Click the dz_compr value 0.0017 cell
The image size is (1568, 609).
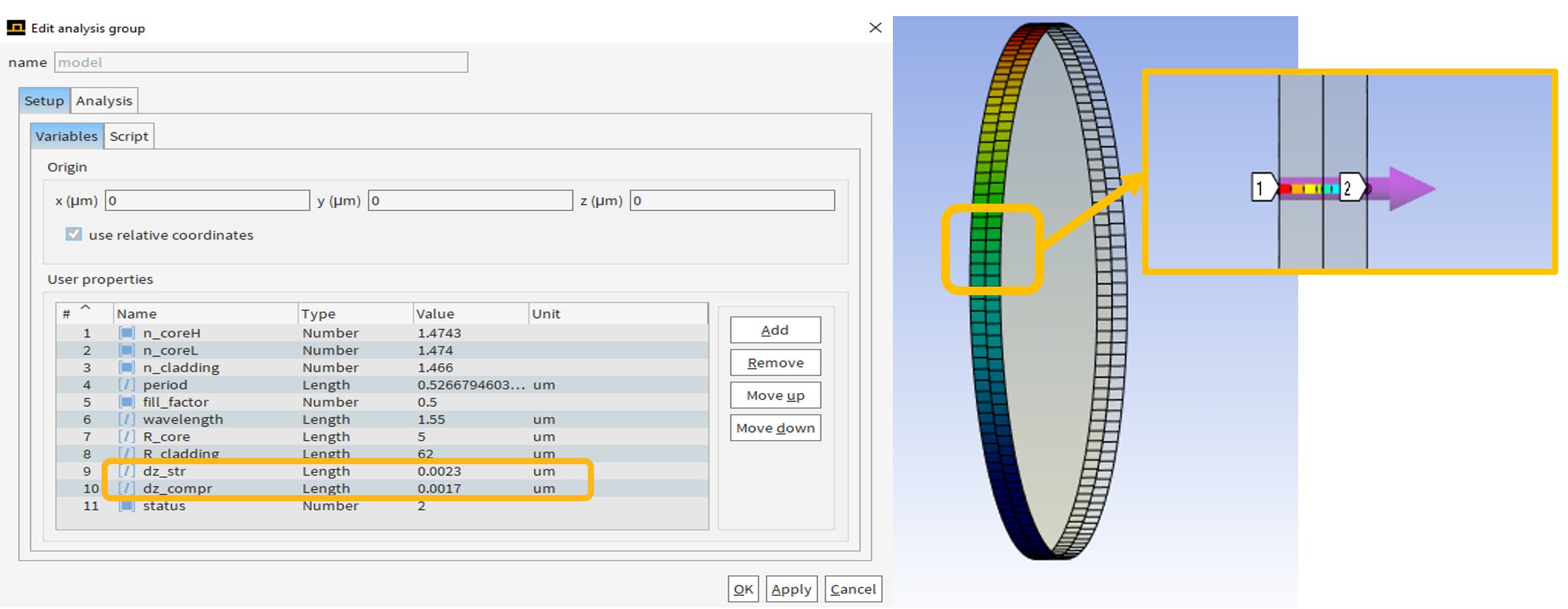click(x=439, y=489)
